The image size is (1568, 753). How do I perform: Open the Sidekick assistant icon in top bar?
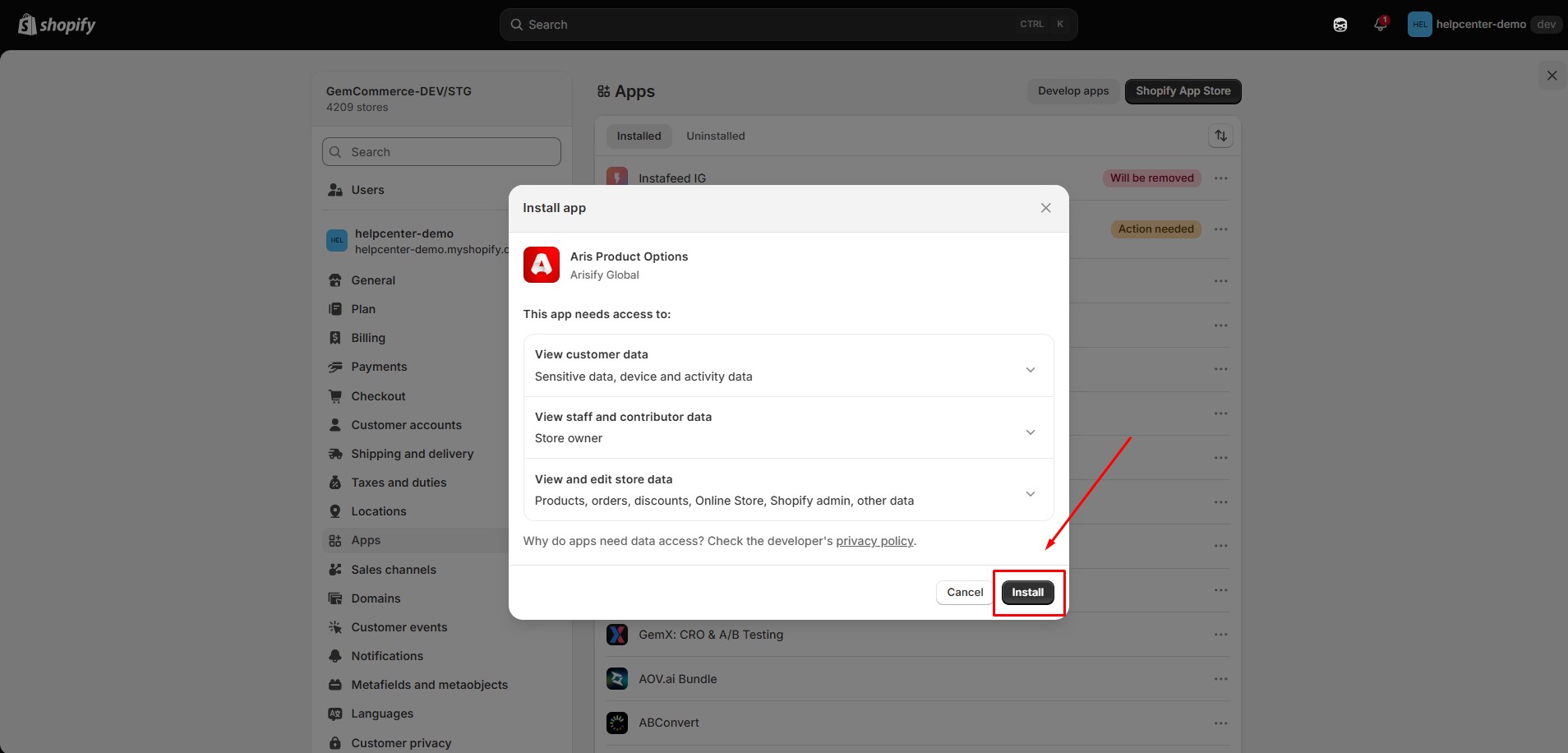pyautogui.click(x=1340, y=25)
